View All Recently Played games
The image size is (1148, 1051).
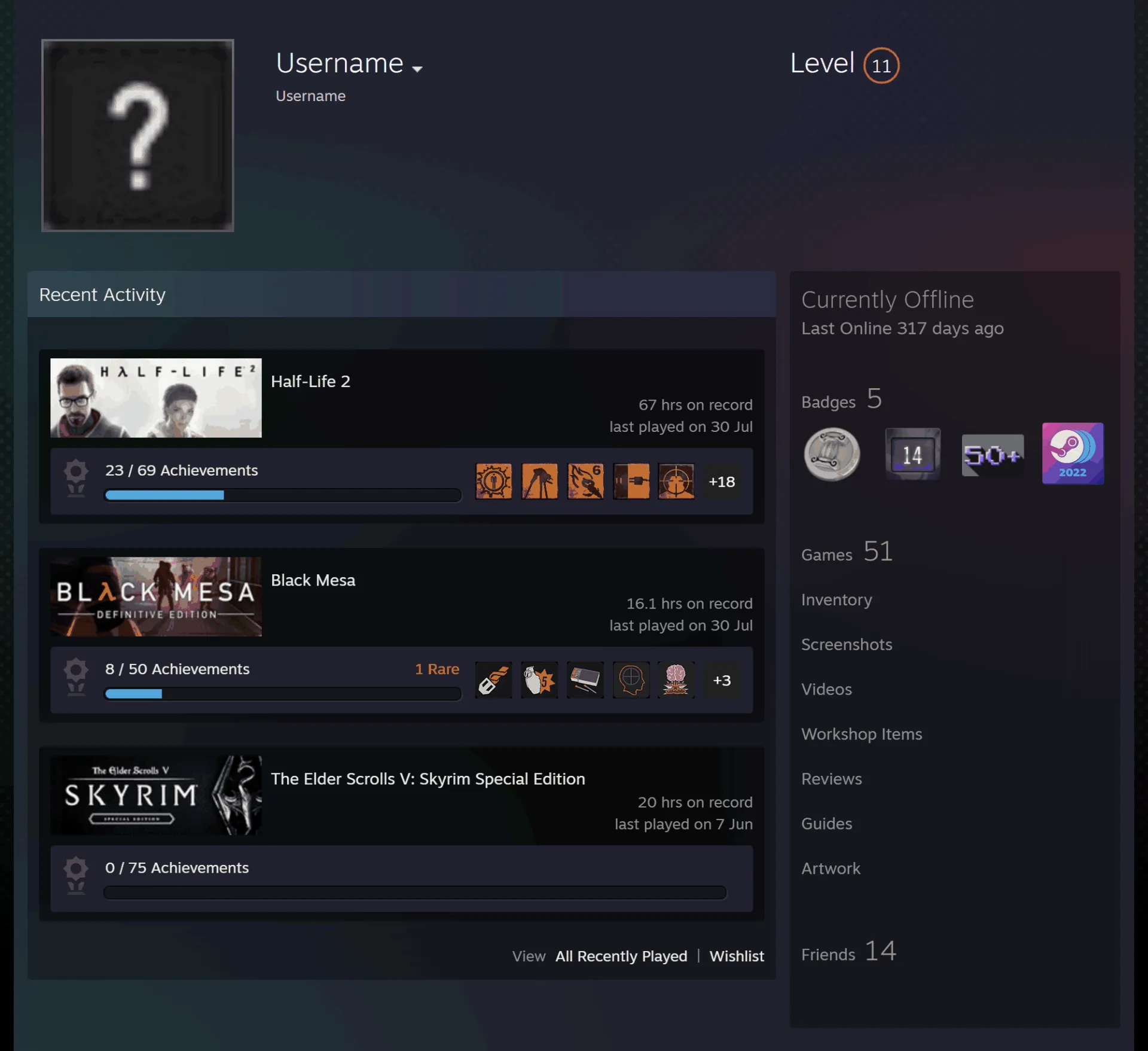[x=621, y=956]
